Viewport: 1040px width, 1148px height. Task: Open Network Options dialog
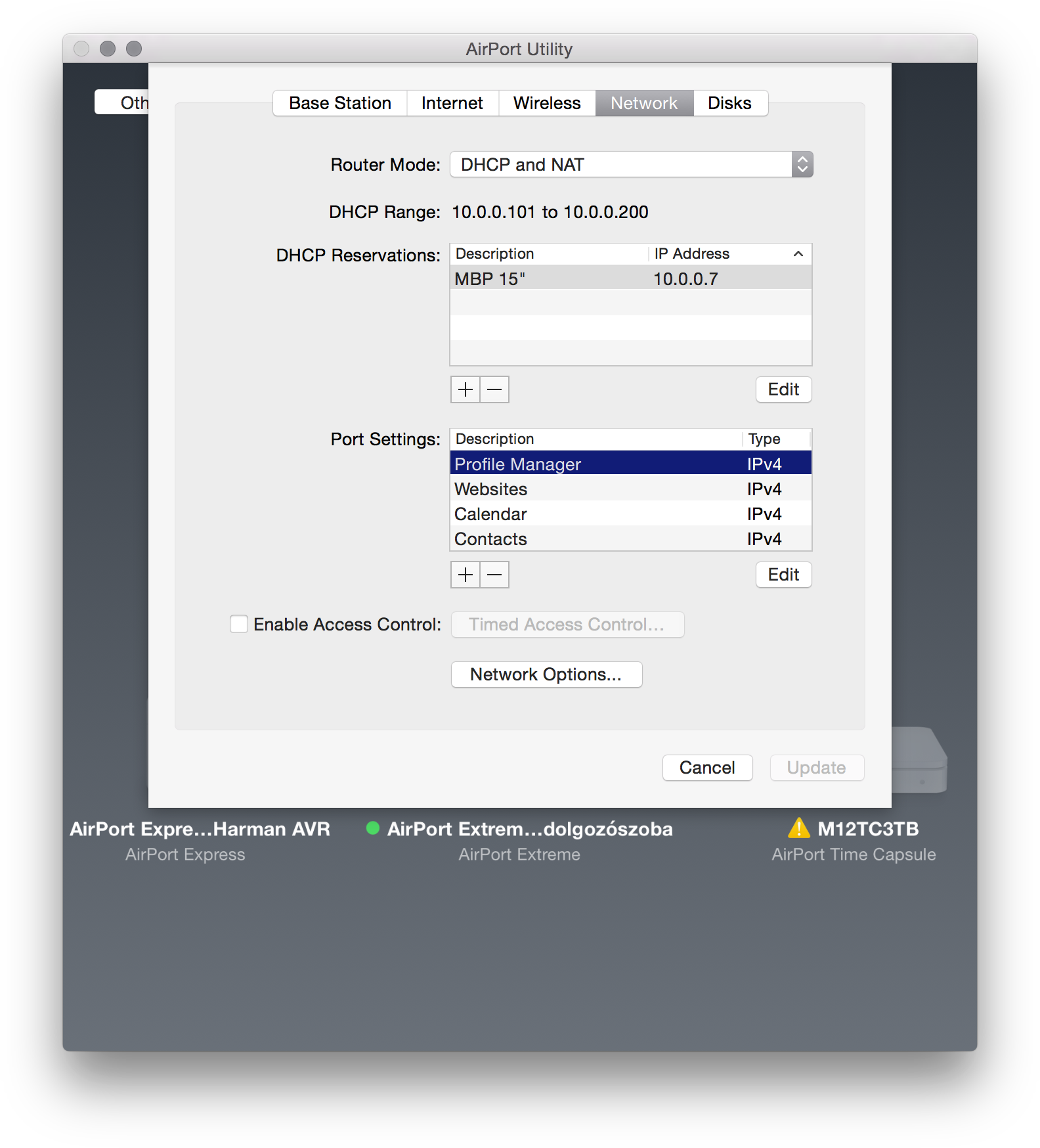pos(546,674)
